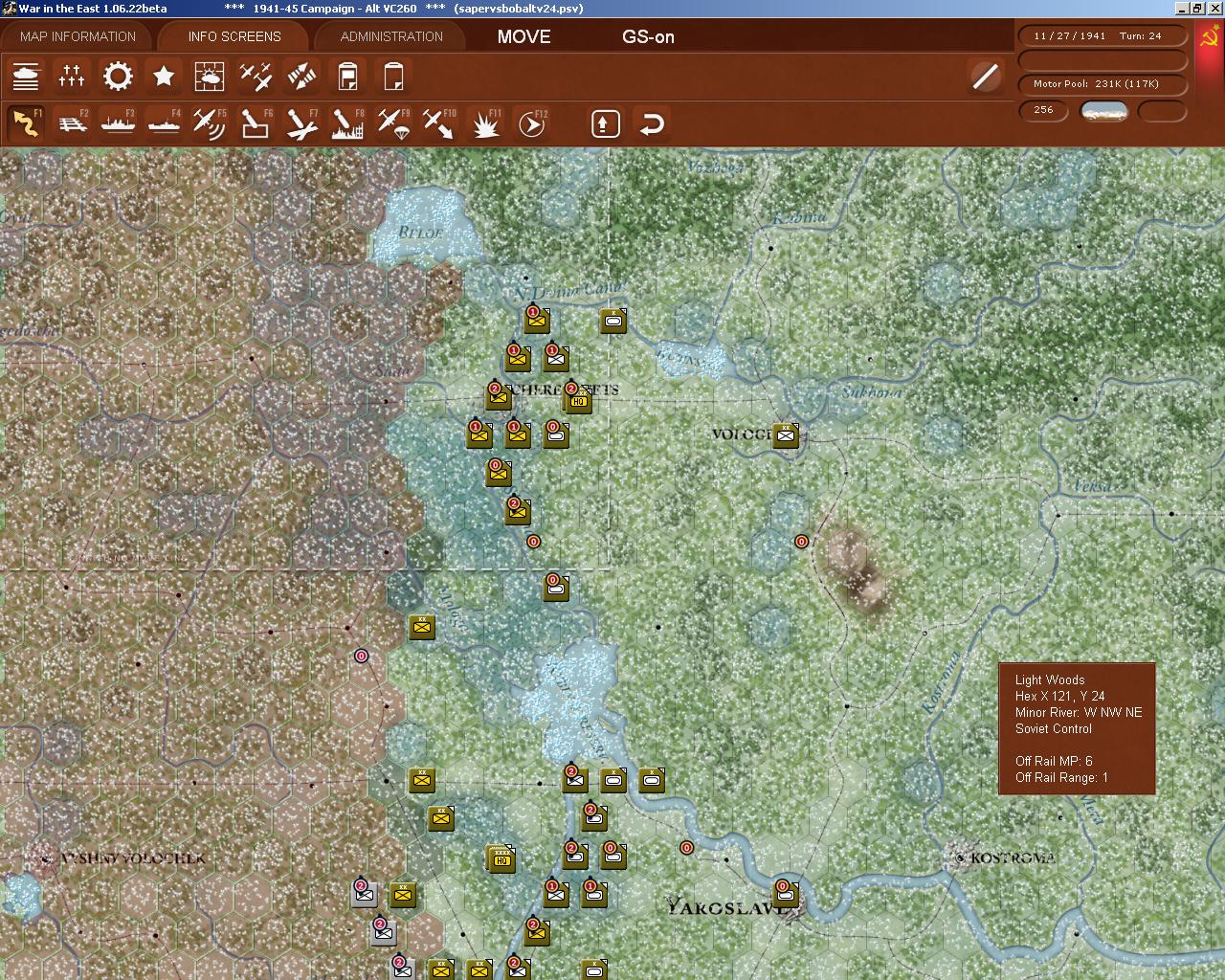Click the snow weather indicator pill
1225x980 pixels.
click(x=1103, y=110)
